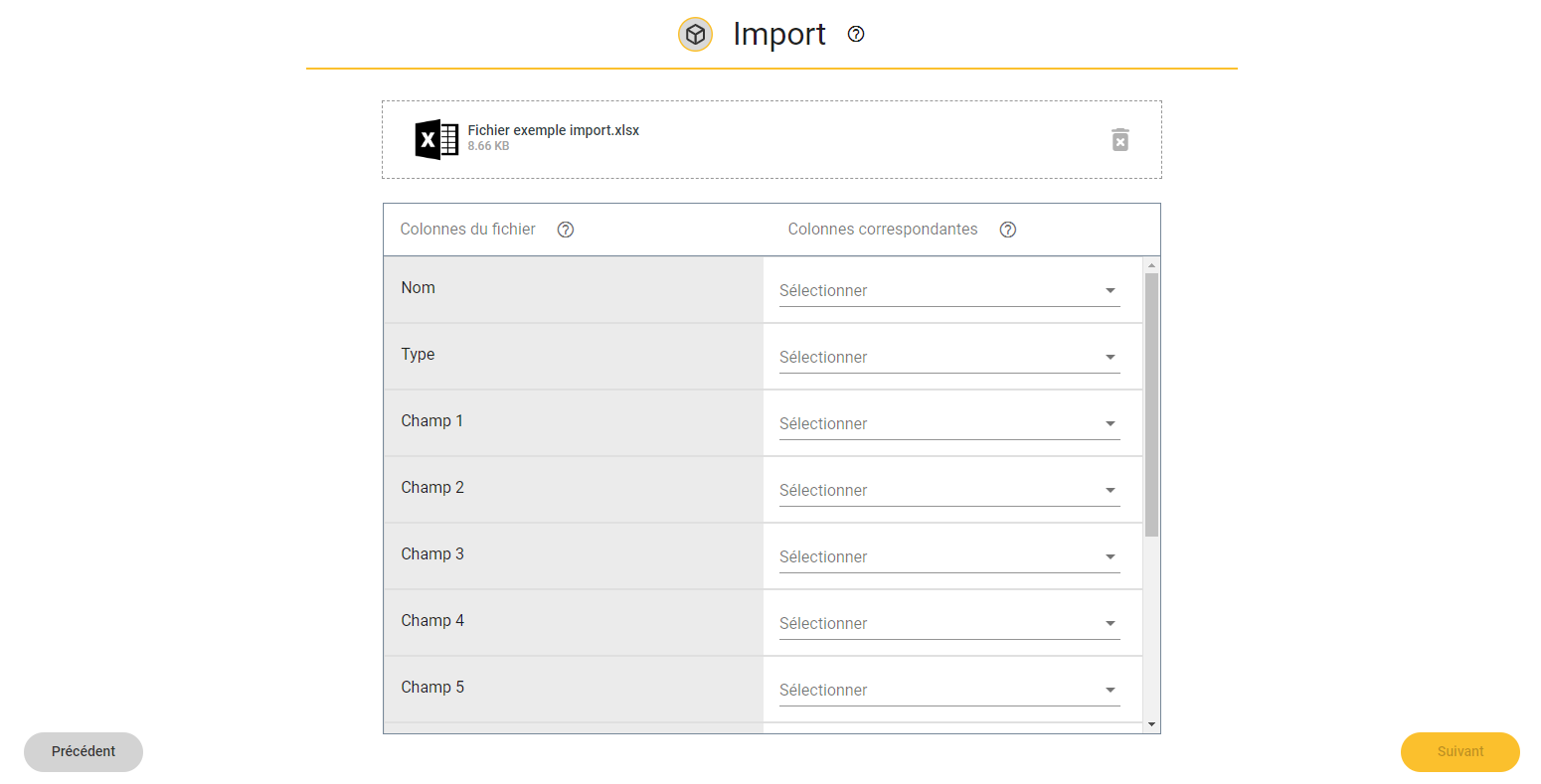Click the file name Fichier exemple import.xlsx
Image resolution: width=1541 pixels, height=784 pixels.
pos(554,130)
